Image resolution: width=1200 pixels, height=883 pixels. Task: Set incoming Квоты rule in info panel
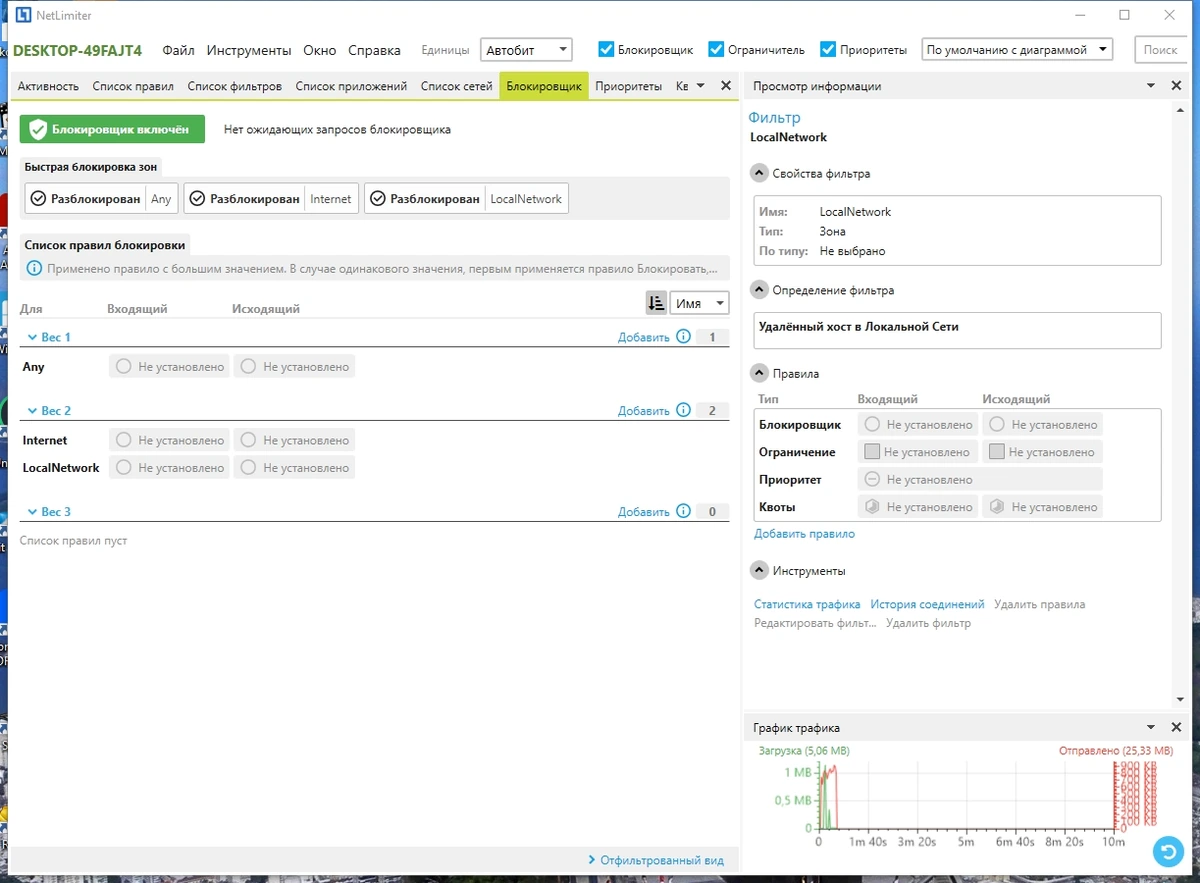tap(918, 507)
